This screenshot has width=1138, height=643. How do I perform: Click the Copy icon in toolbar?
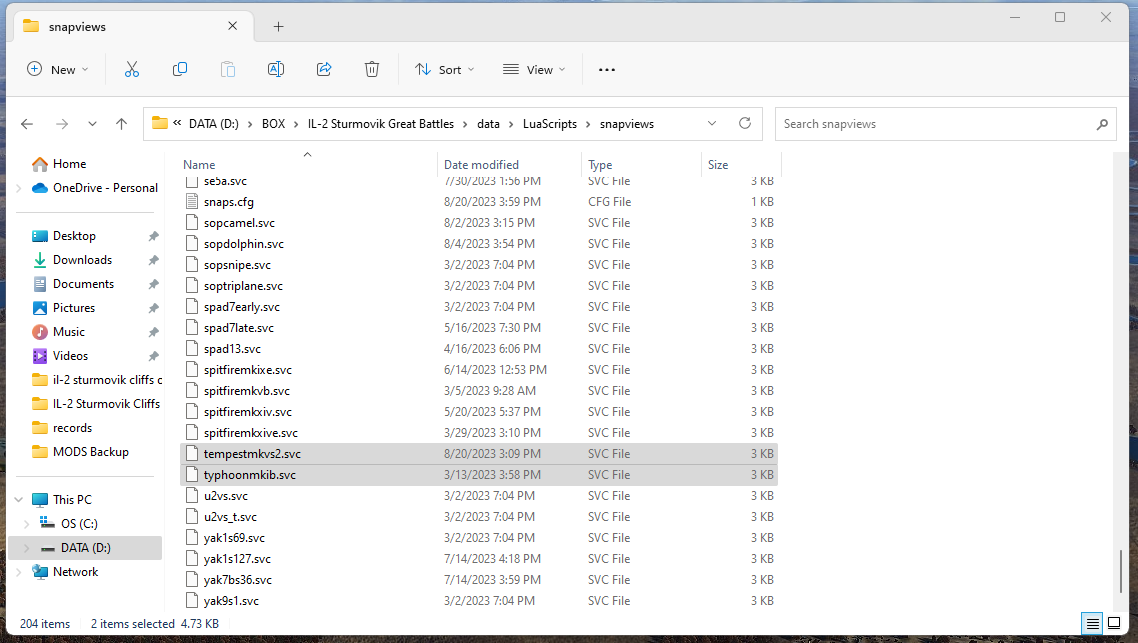[x=179, y=70]
